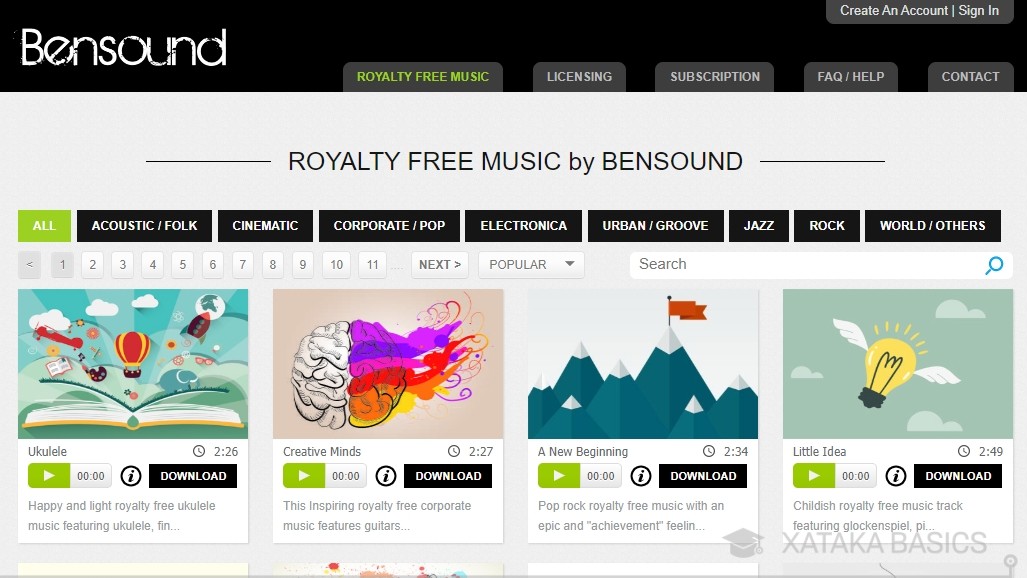The image size is (1027, 578).
Task: Click the Sign In link
Action: coord(979,10)
